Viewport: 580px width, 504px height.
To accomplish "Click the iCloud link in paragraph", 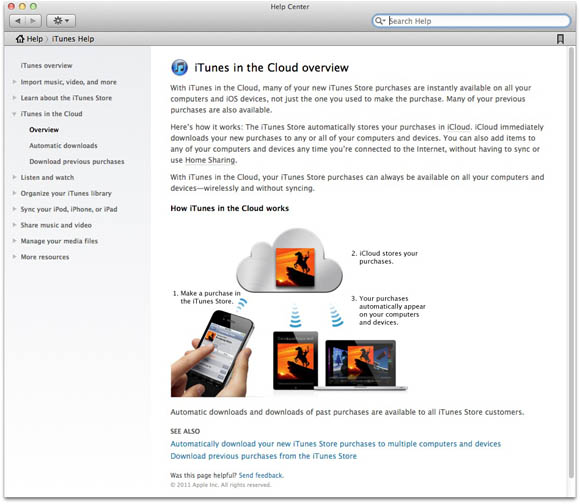I will tap(459, 127).
